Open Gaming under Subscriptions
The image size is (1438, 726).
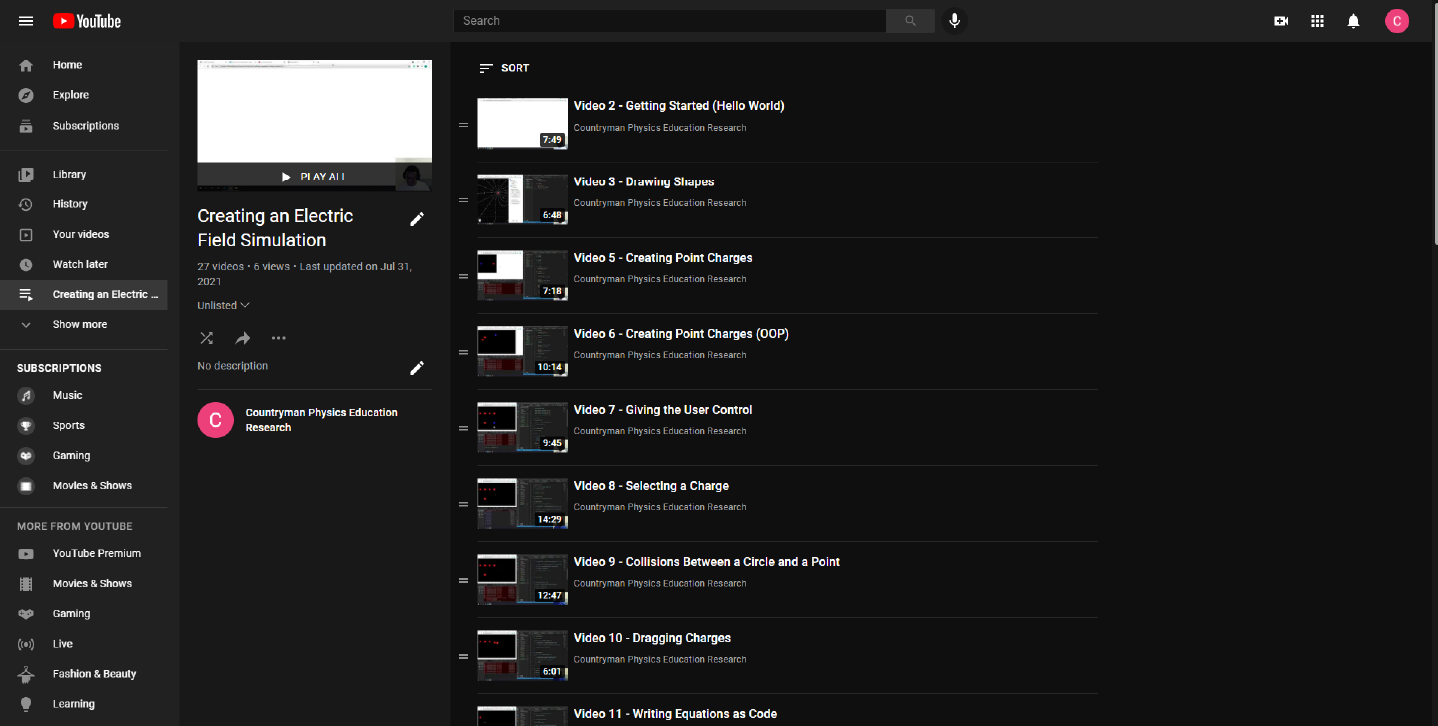click(84, 455)
